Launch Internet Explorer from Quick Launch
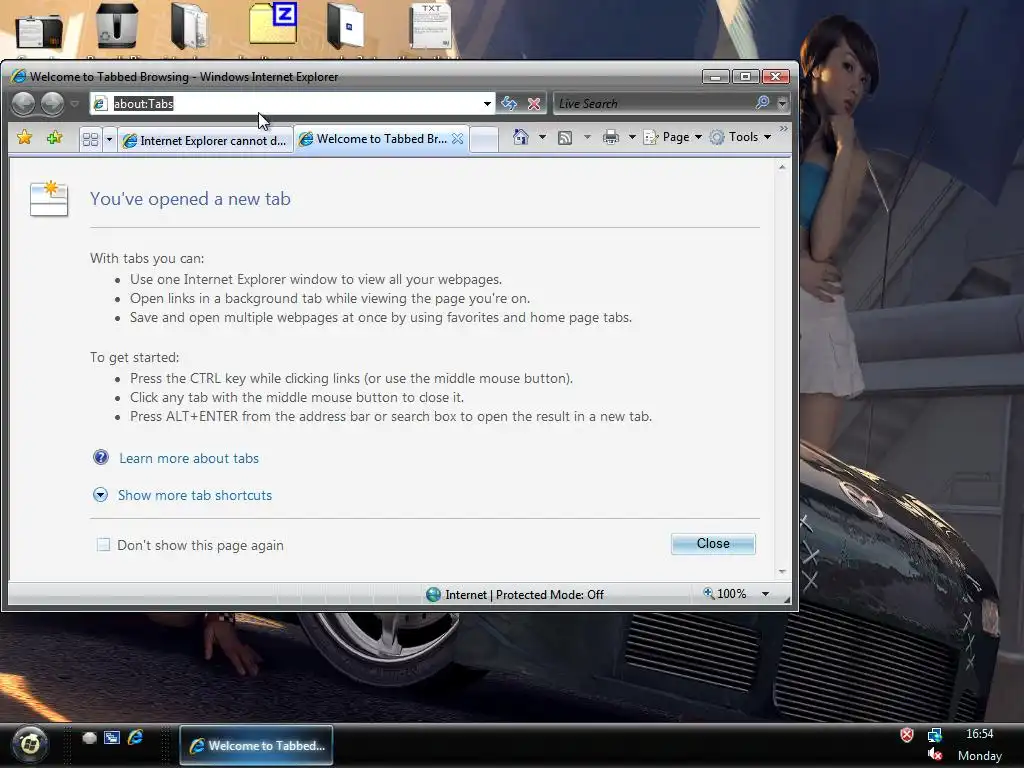The image size is (1024, 768). tap(135, 737)
